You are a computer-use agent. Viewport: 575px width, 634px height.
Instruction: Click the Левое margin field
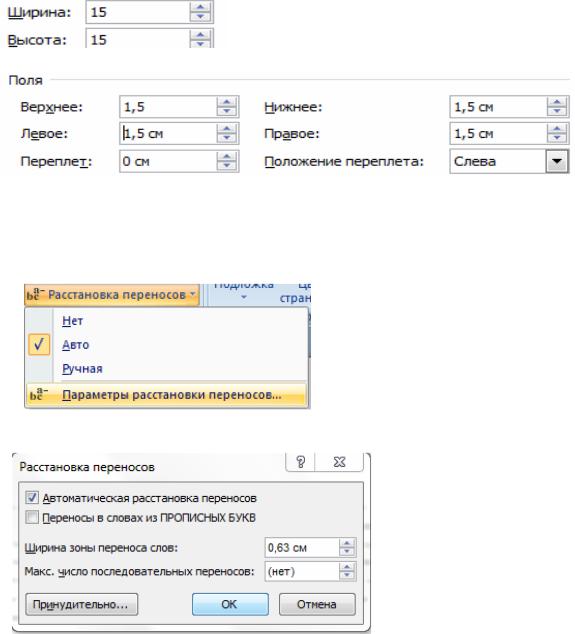[x=179, y=133]
